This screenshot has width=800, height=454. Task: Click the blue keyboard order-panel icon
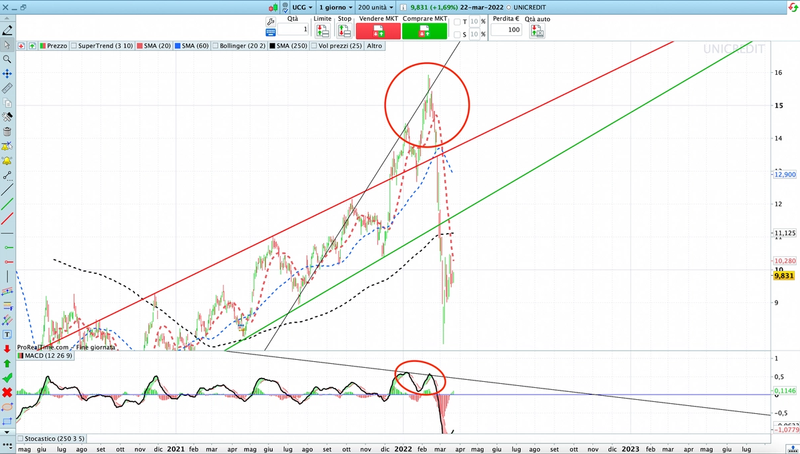pyautogui.click(x=270, y=32)
